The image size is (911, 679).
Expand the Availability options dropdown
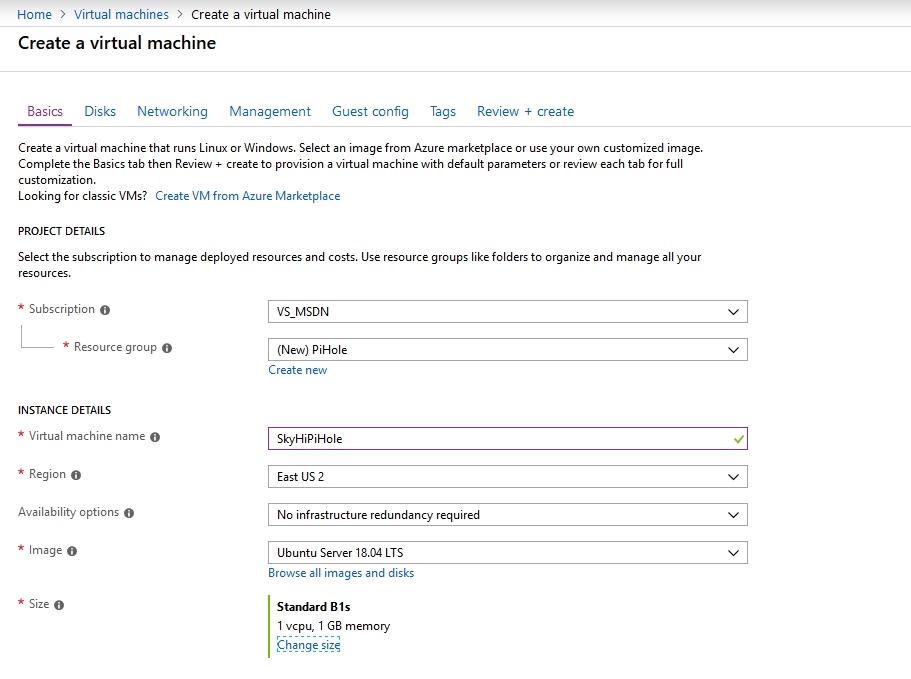(x=507, y=515)
